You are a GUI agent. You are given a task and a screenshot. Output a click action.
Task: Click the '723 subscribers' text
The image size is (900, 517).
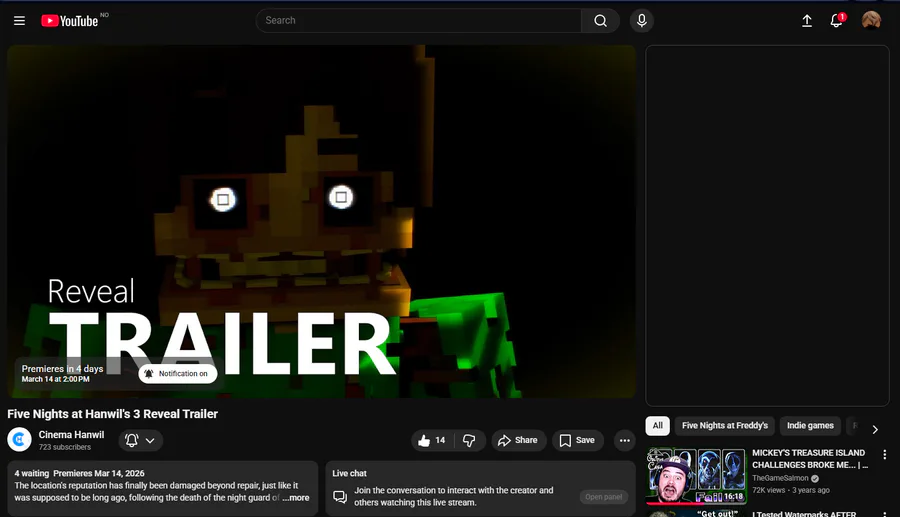pos(64,447)
